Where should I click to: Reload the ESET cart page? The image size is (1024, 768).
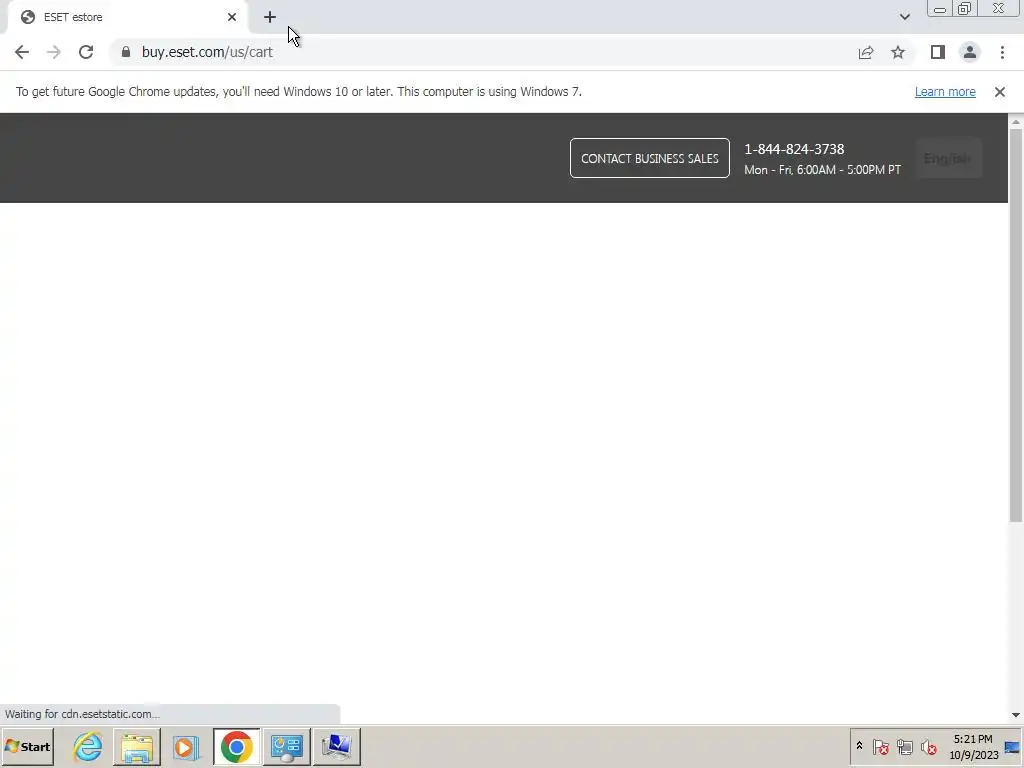[x=86, y=52]
